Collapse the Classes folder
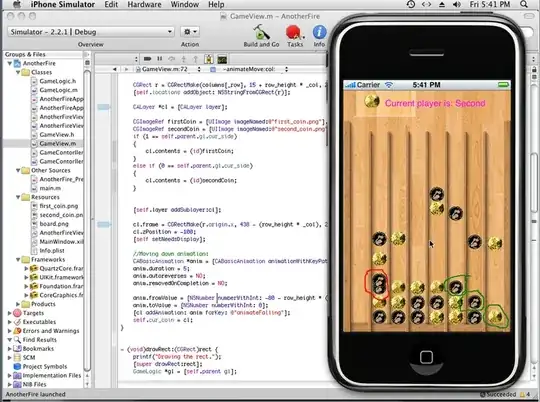 coord(18,72)
